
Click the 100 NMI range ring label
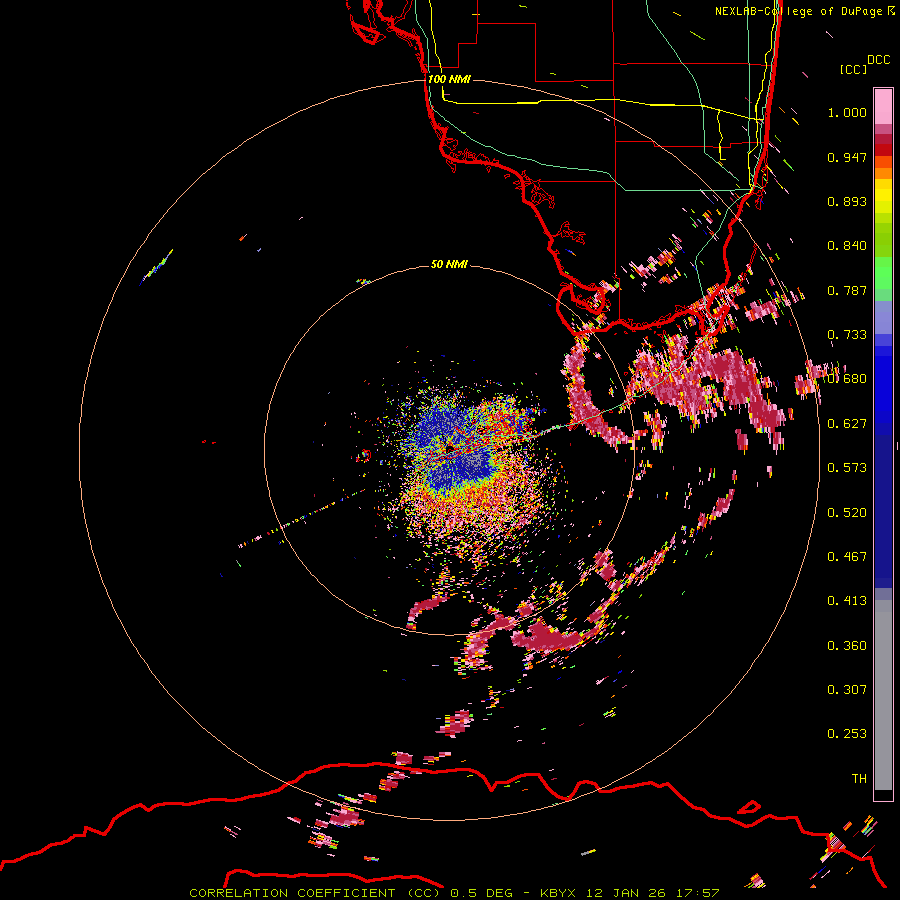point(449,79)
